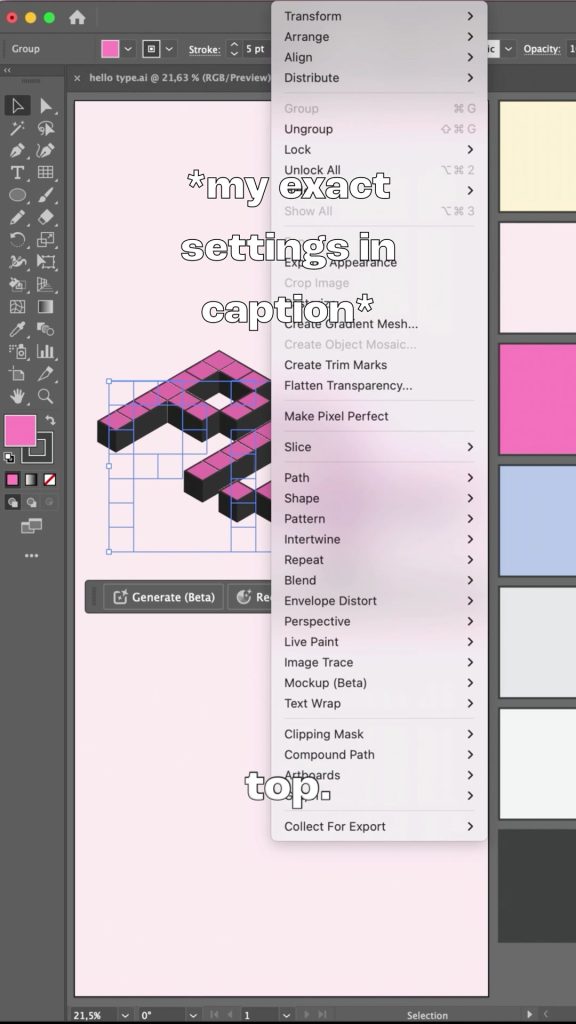Select the Slice tool
Screen dimensions: 576x1024
point(45,374)
